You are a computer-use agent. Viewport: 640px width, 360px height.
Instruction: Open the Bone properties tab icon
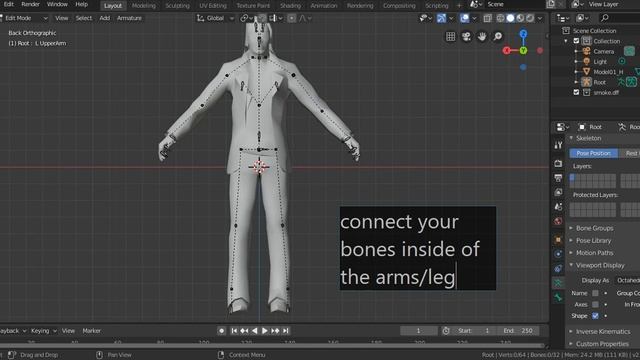(x=558, y=298)
